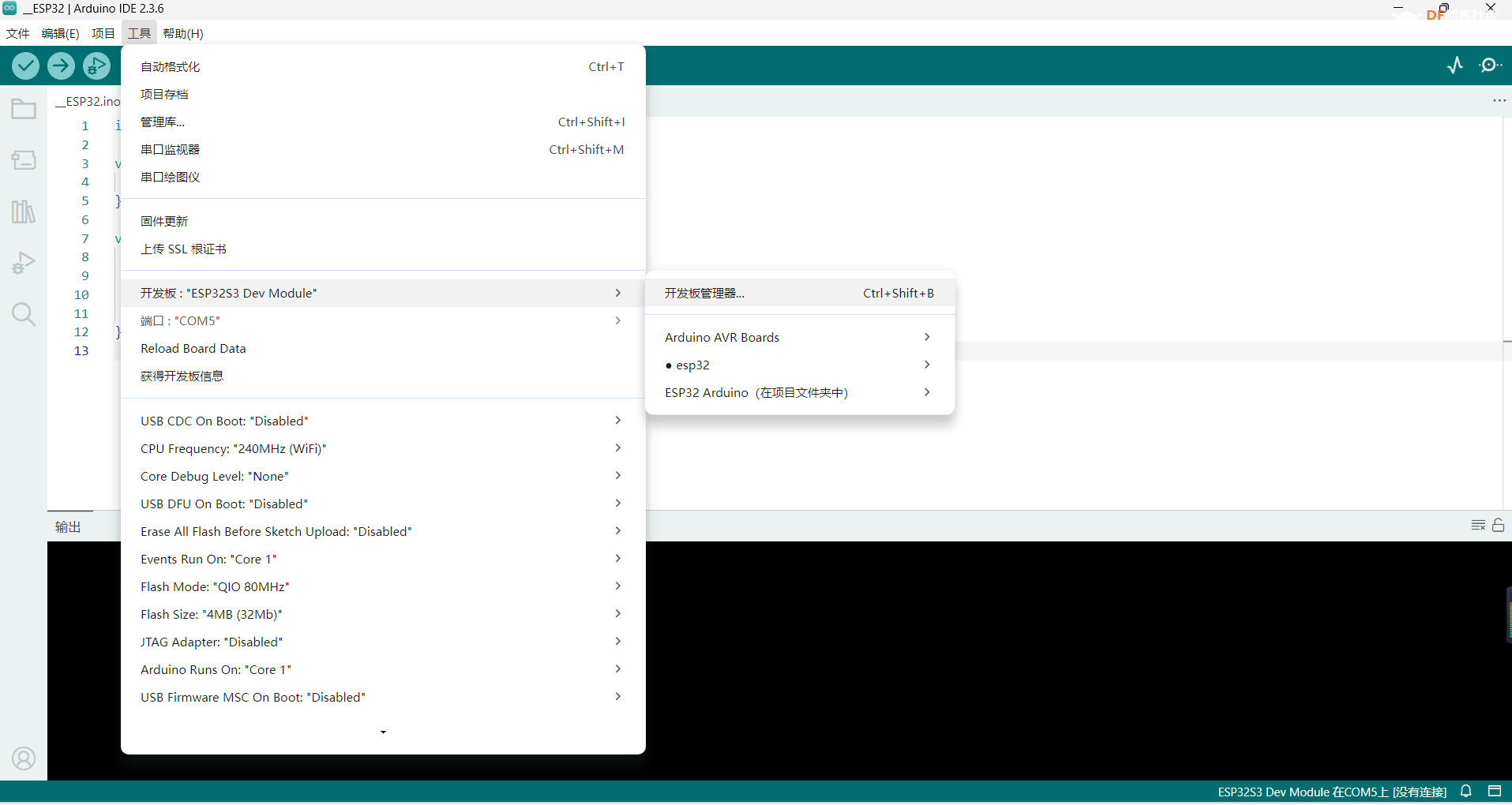Open the 项目 menu
Screen dimensions: 1512x805
click(103, 33)
